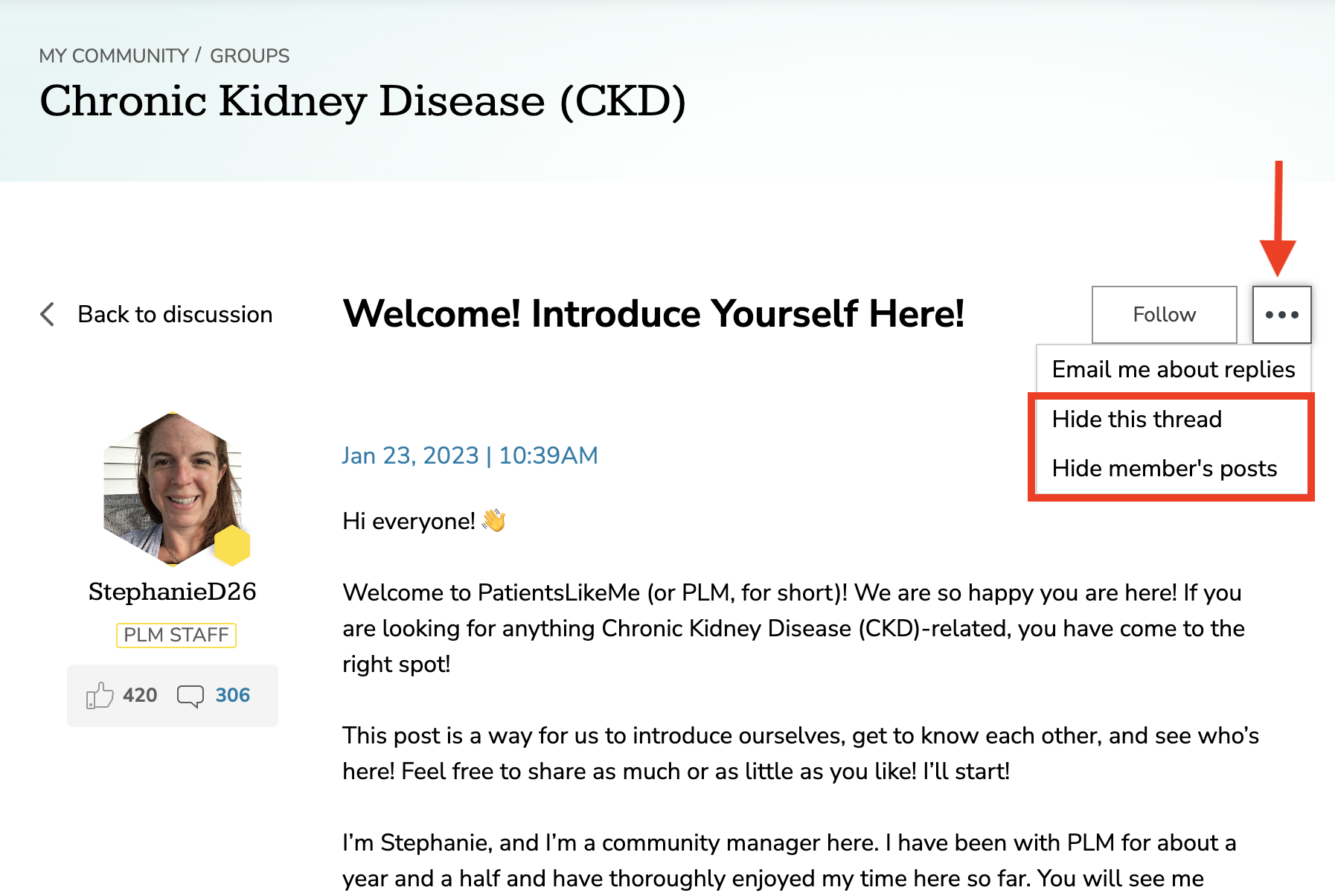1335x896 pixels.
Task: Click the 306 comments count
Action: [233, 695]
